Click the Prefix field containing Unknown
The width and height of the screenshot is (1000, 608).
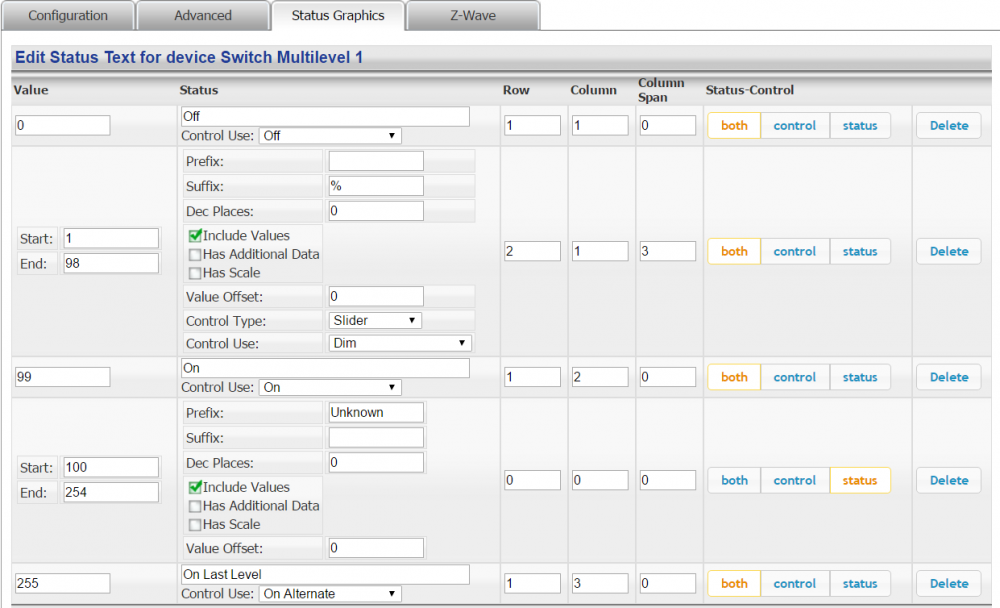(376, 412)
